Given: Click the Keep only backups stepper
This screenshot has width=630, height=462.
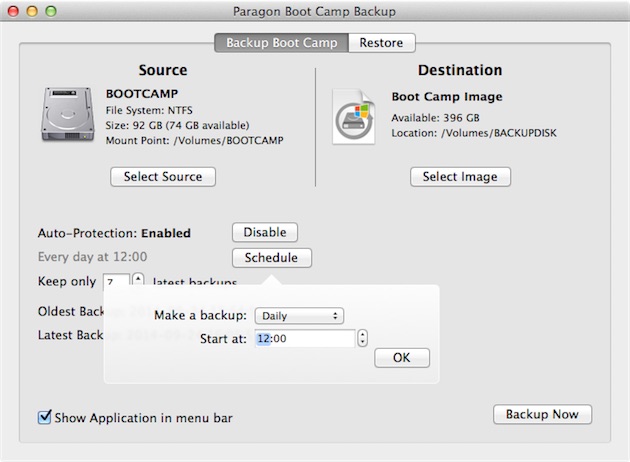Looking at the screenshot, I should [x=138, y=281].
